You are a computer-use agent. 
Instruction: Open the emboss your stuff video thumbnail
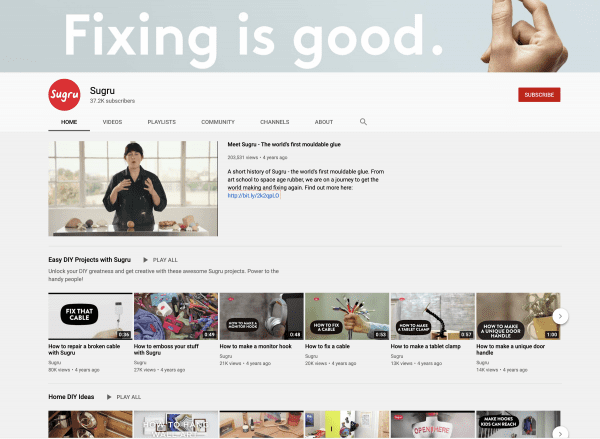click(x=176, y=316)
